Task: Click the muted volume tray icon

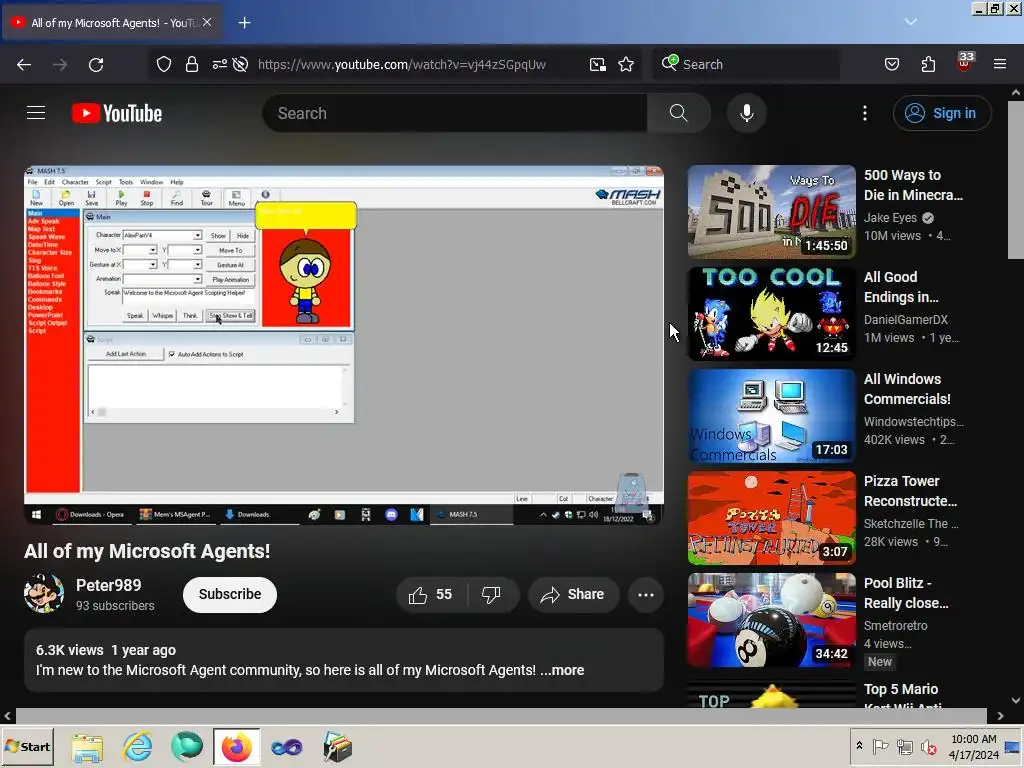Action: point(928,746)
